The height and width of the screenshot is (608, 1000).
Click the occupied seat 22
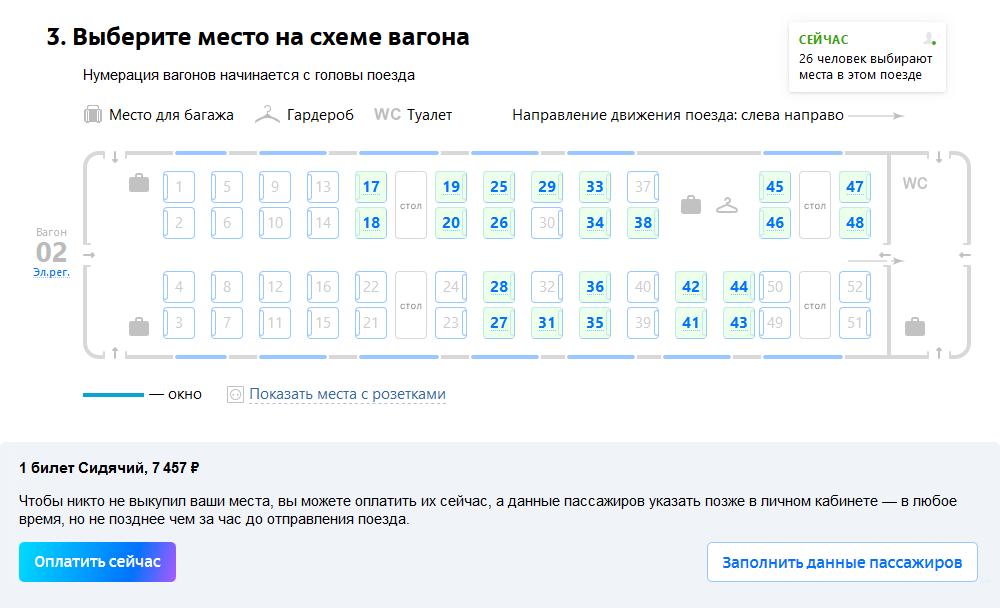[x=371, y=287]
